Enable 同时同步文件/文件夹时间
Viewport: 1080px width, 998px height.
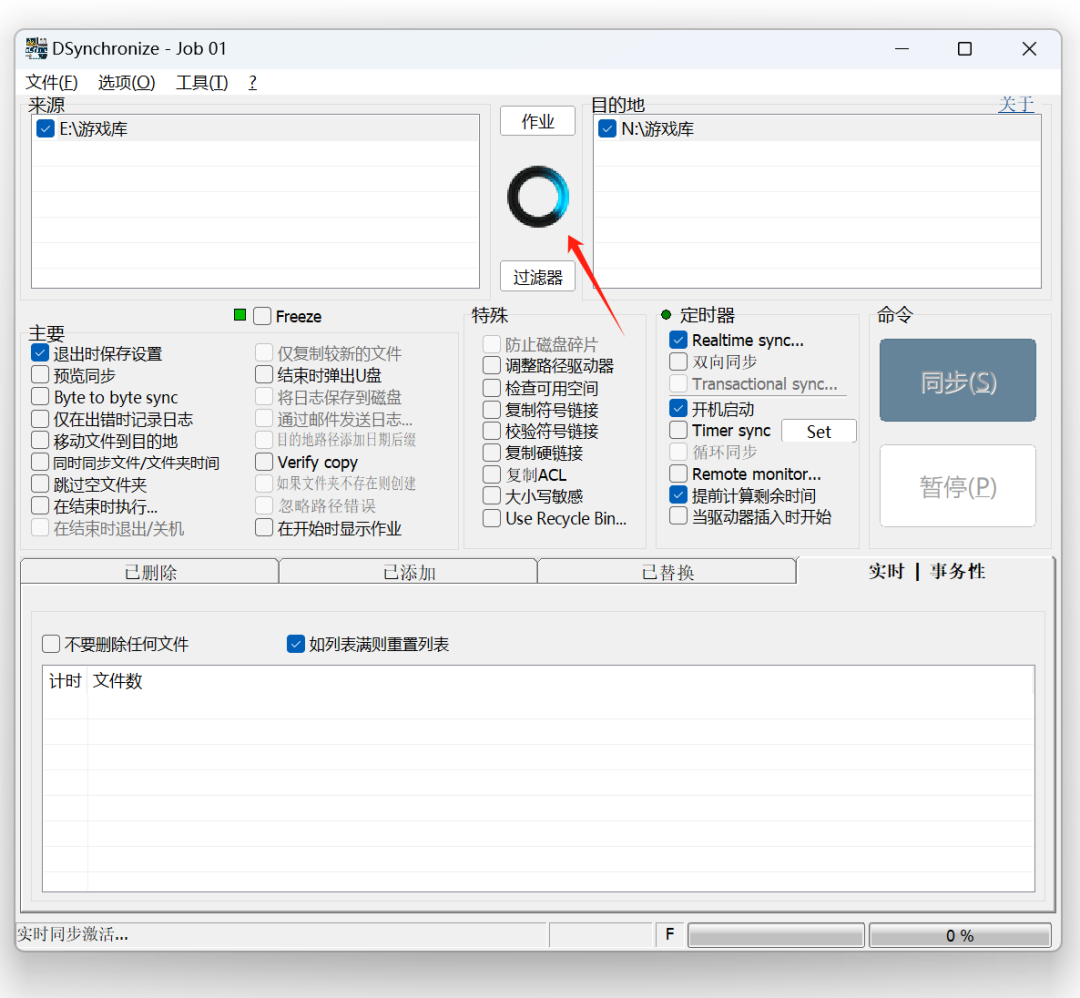(40, 462)
